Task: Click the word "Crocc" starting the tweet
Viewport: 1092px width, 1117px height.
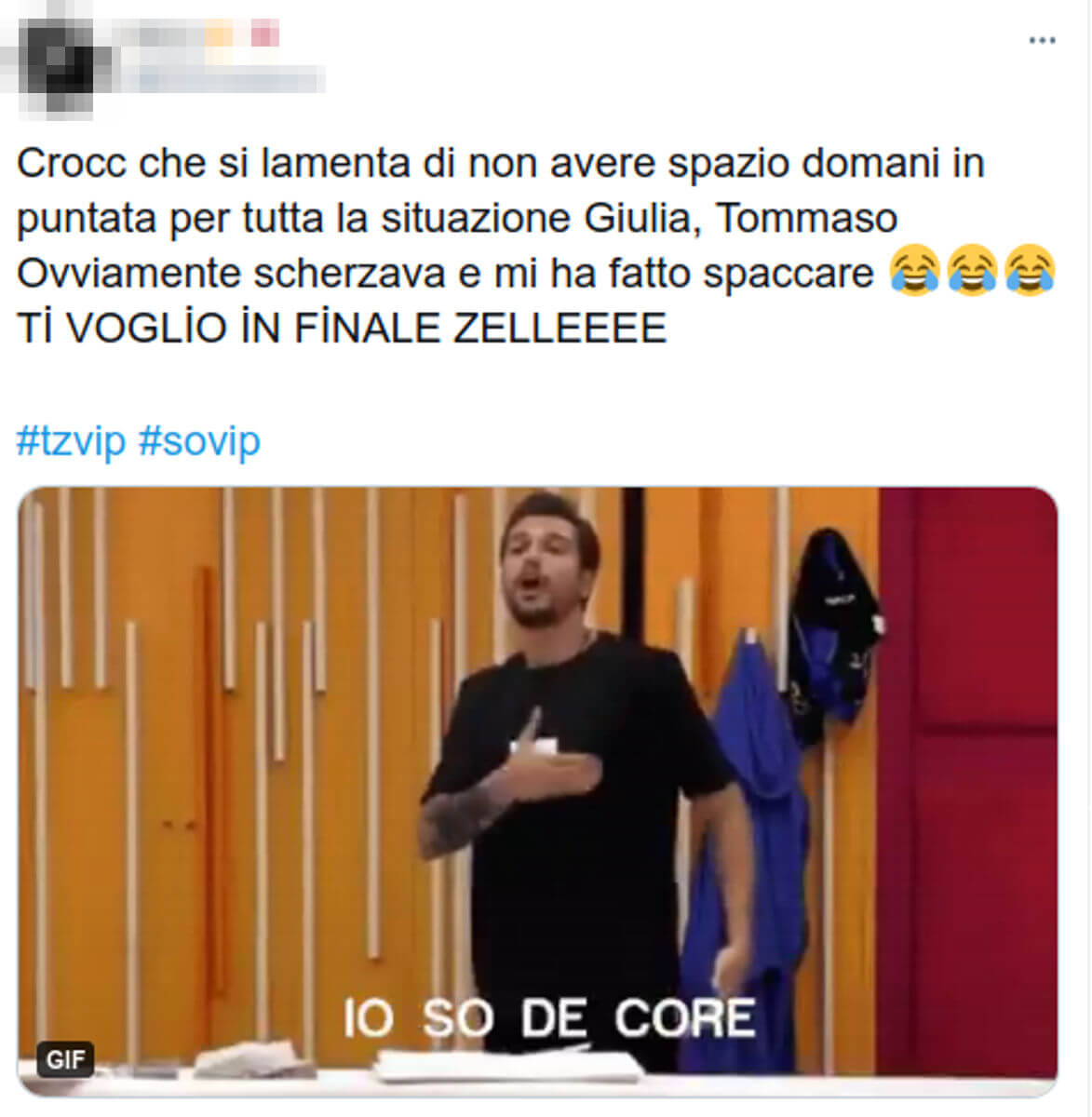Action: (72, 163)
